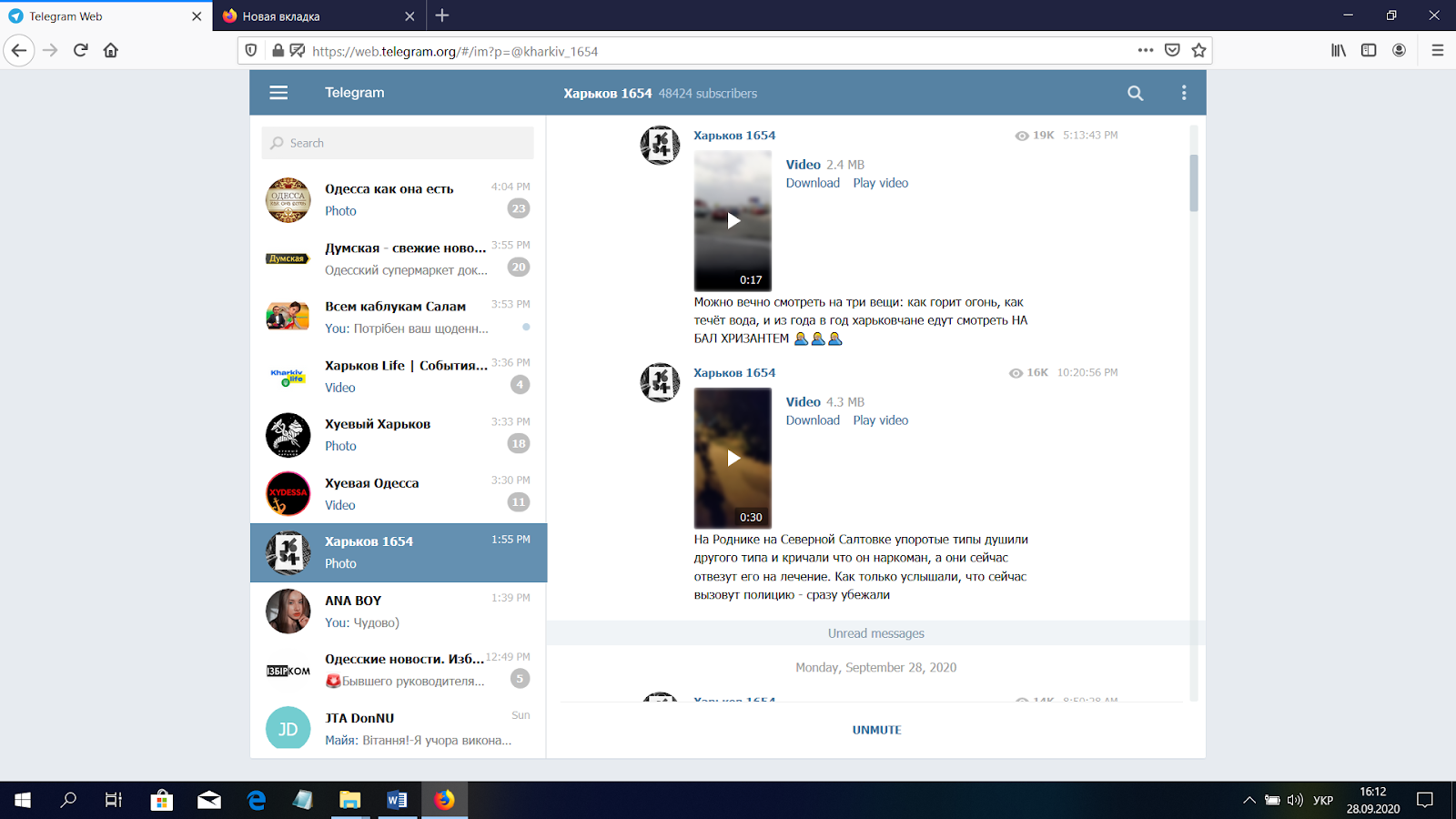Switch the УКР keyboard language
The width and height of the screenshot is (1456, 819).
point(1323,800)
